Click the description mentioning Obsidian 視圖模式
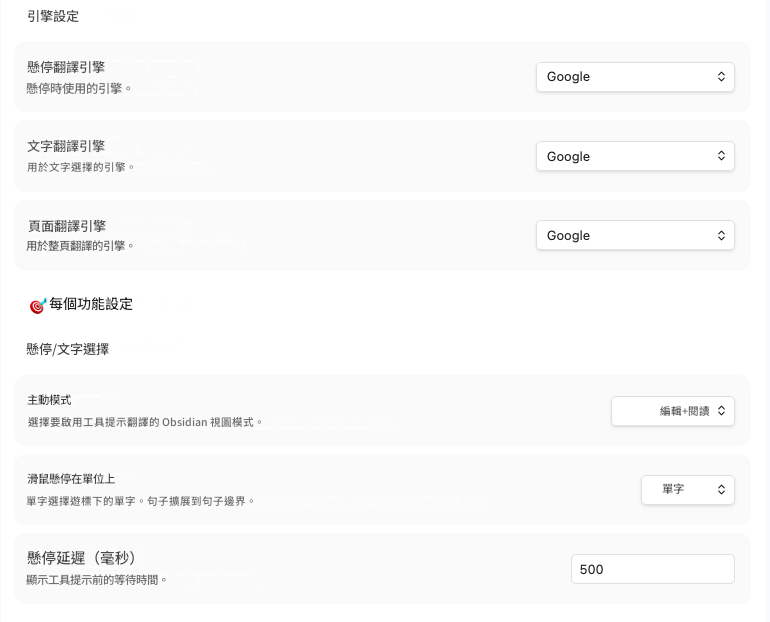Screen dimensions: 770x622 145,422
